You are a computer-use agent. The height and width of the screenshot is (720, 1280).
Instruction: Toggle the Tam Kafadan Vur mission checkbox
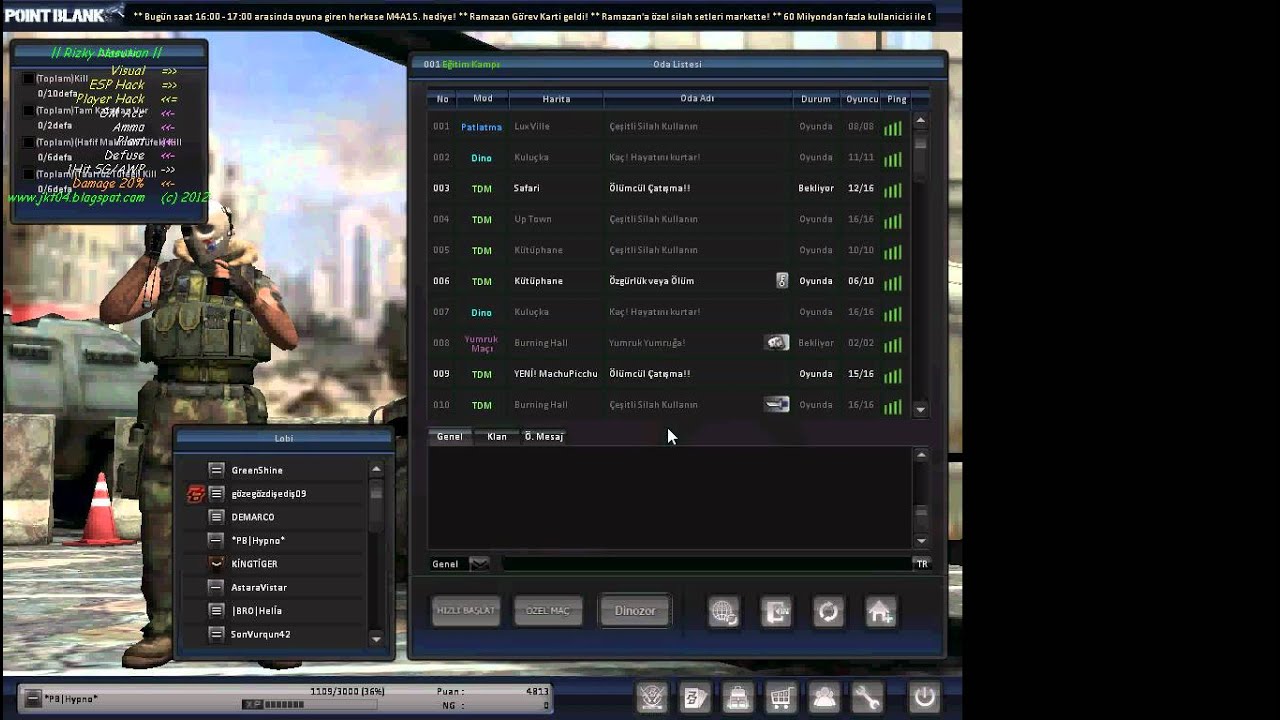tap(28, 111)
